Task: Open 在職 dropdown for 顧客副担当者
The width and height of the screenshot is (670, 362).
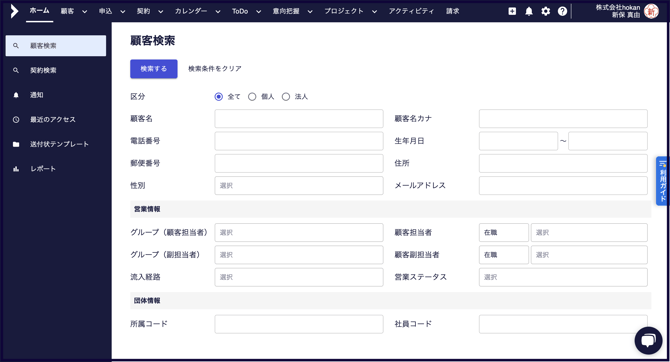Action: point(504,255)
